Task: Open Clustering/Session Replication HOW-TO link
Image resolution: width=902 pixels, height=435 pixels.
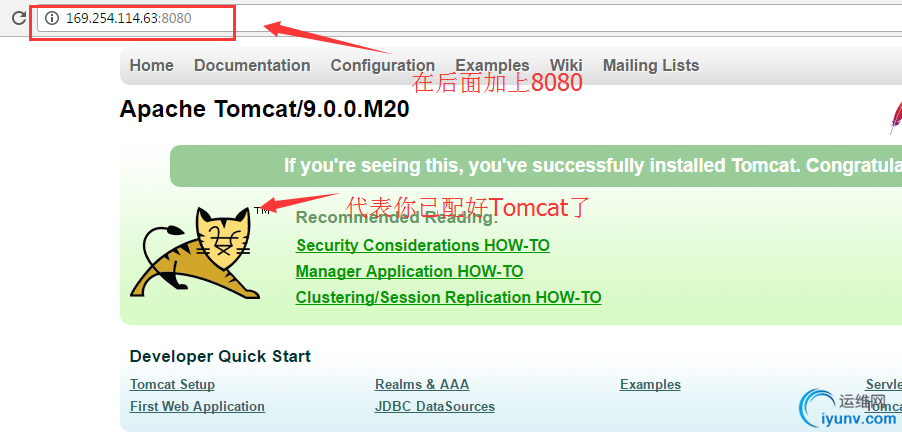Action: click(x=448, y=297)
